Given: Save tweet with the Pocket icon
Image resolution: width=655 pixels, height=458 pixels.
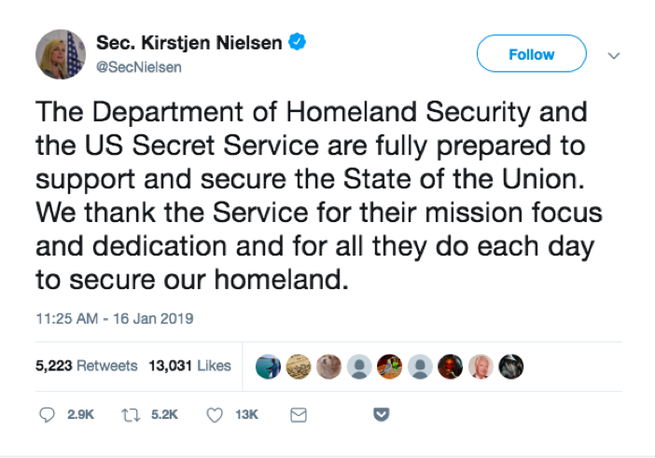Looking at the screenshot, I should tap(381, 414).
